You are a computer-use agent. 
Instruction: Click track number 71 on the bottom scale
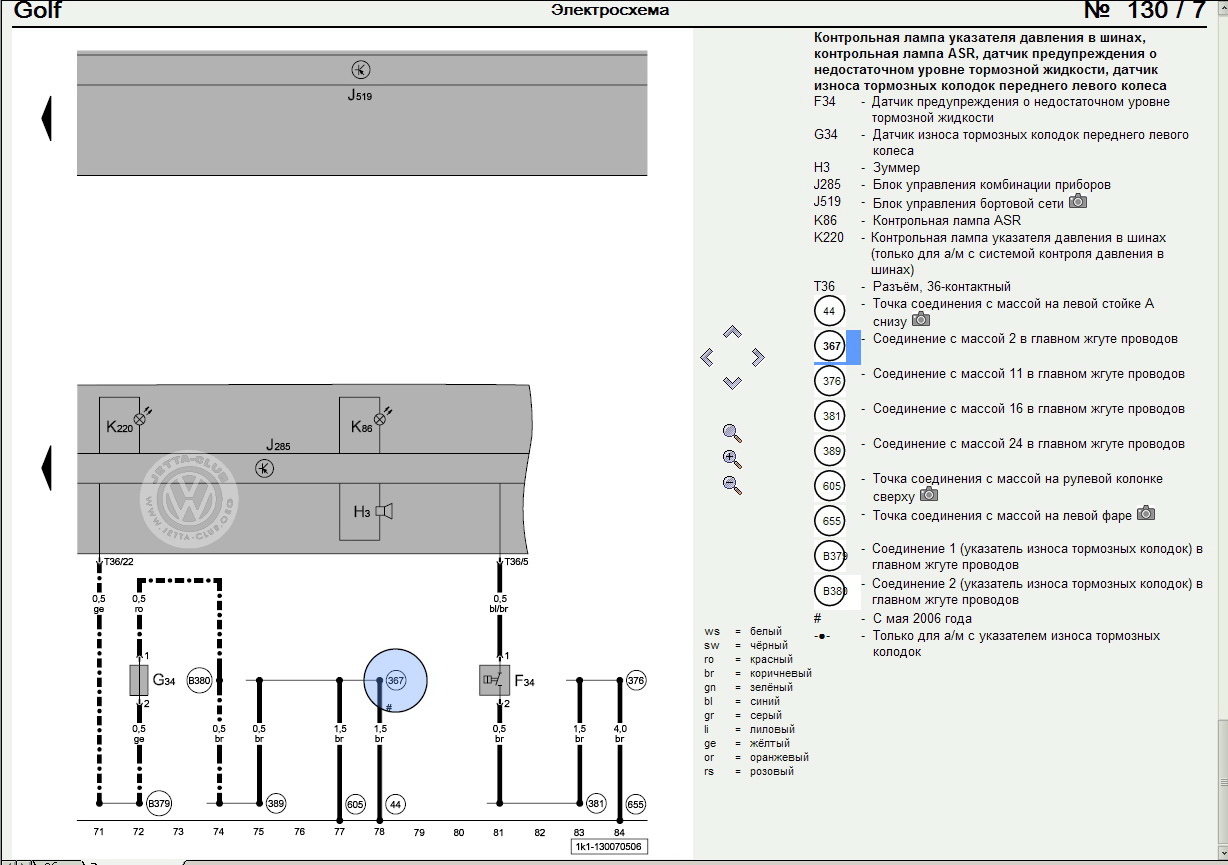pos(98,831)
